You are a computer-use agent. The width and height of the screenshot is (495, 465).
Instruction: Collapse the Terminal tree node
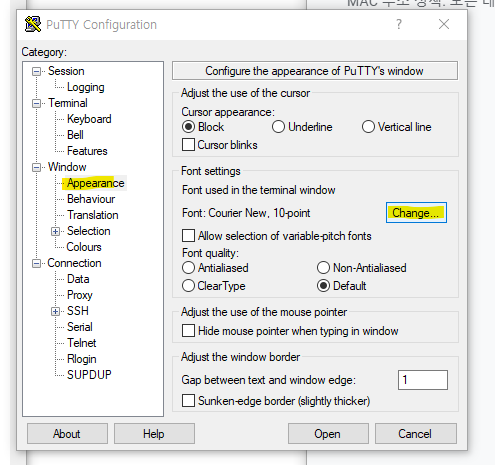point(36,104)
